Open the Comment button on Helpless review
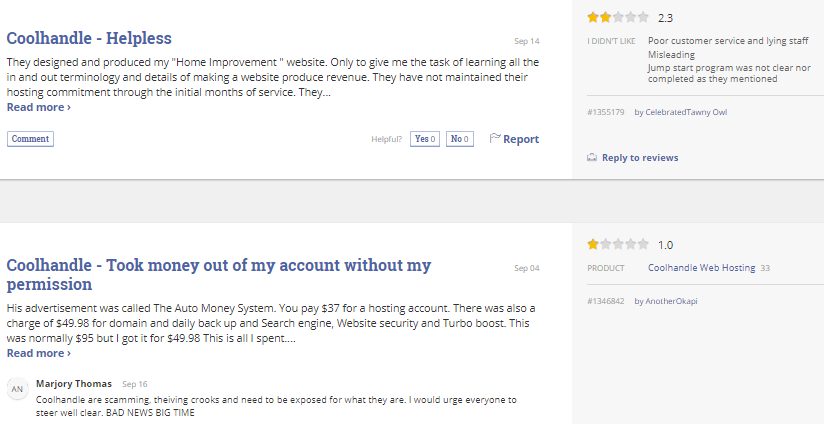This screenshot has width=824, height=424. tap(30, 139)
